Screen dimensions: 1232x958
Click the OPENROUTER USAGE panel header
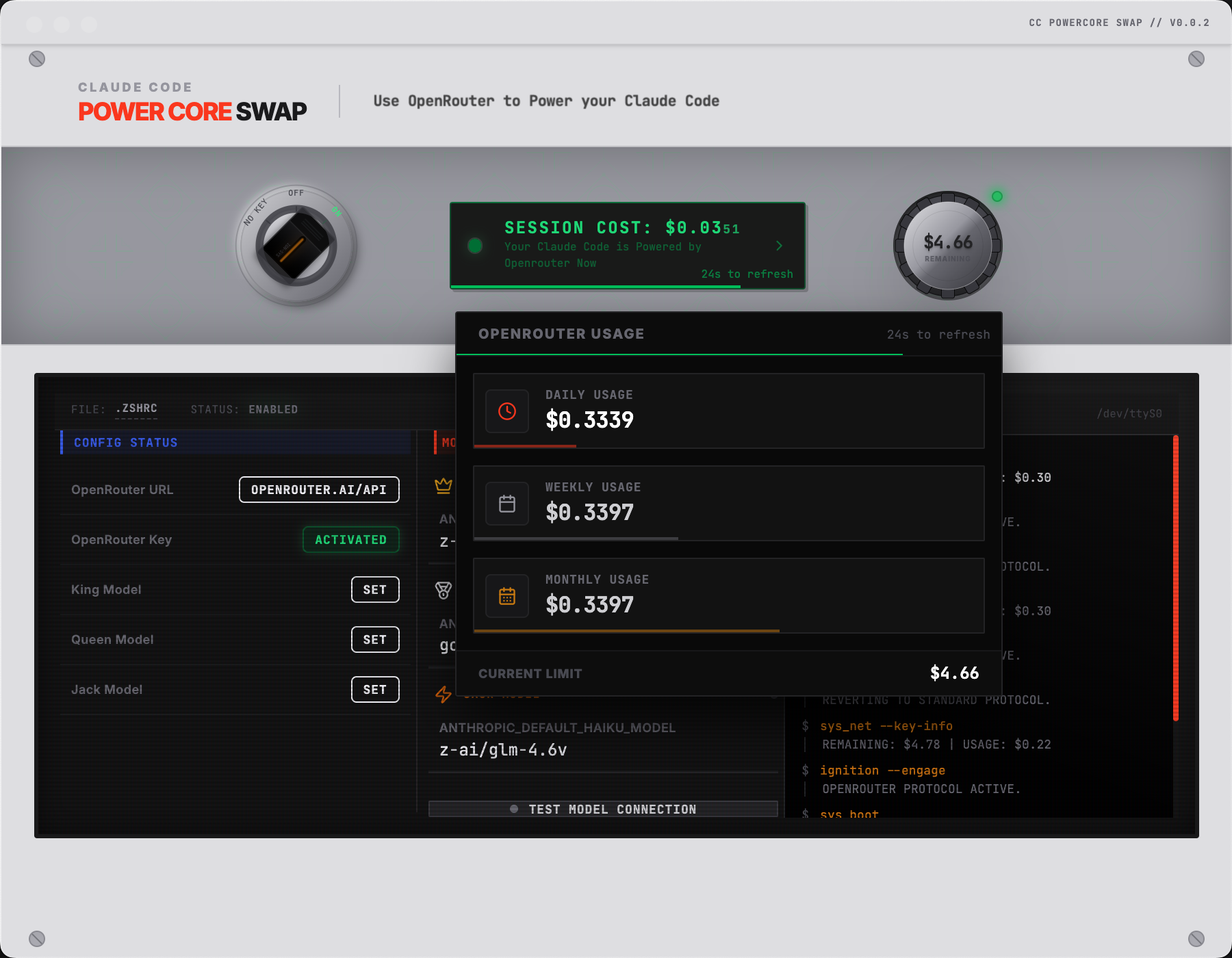pyautogui.click(x=561, y=334)
